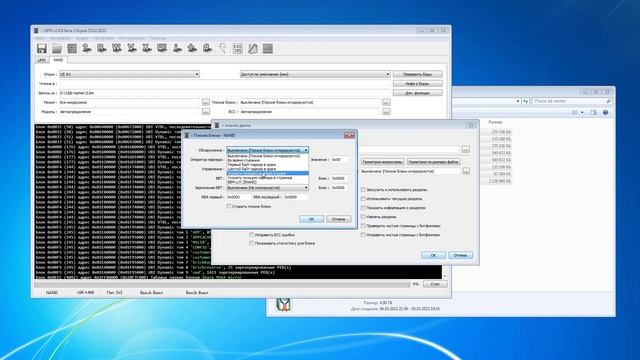This screenshot has height=360, width=640.
Task: Open the 'Файл' menu
Action: click(40, 38)
